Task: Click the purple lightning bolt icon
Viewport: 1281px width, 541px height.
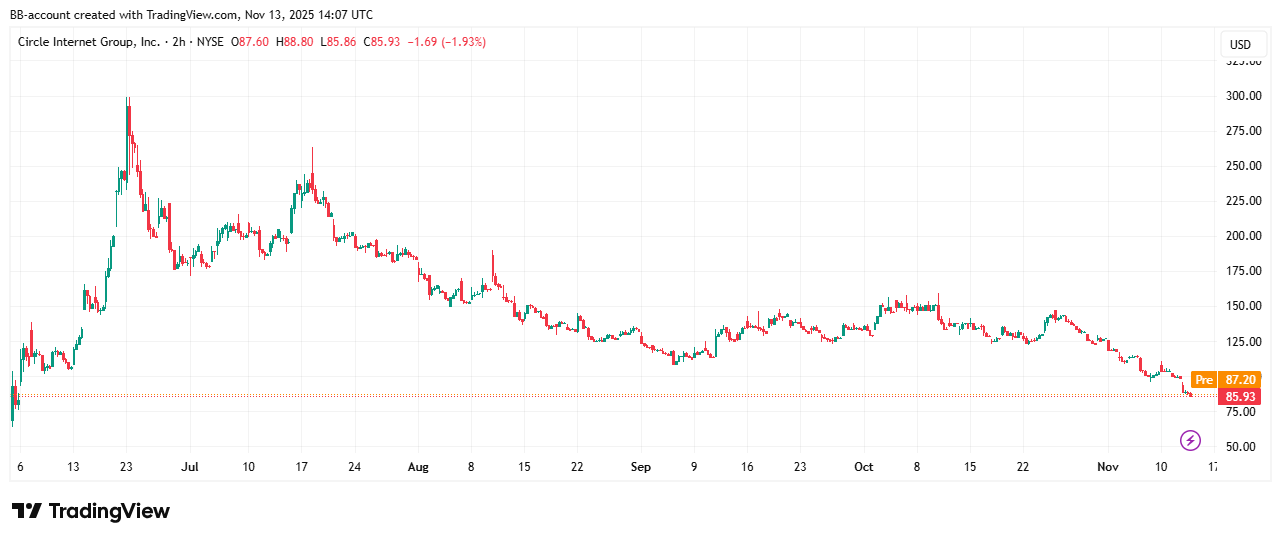Action: coord(1190,440)
